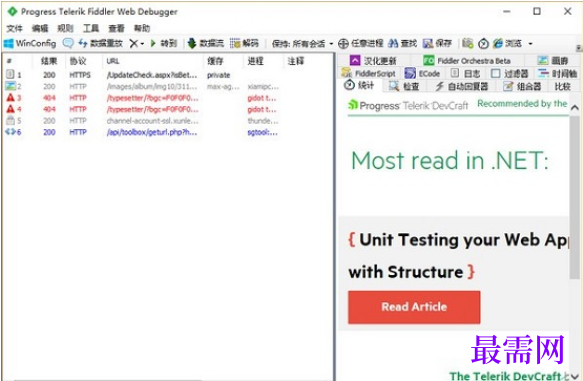Open the dropdown arrow beside the X icon
The height and width of the screenshot is (381, 583).
coord(142,44)
